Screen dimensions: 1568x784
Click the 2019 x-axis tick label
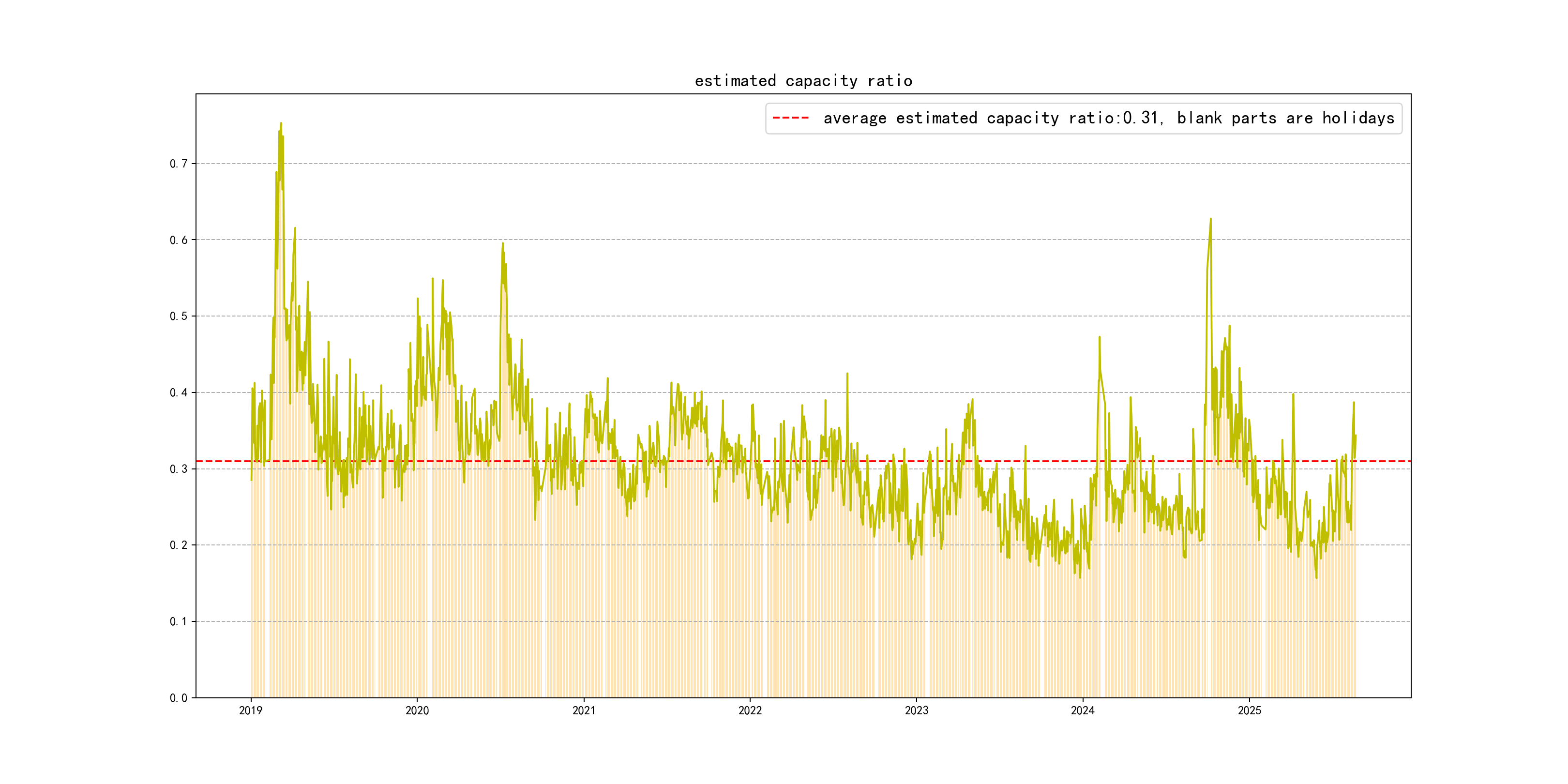[251, 710]
